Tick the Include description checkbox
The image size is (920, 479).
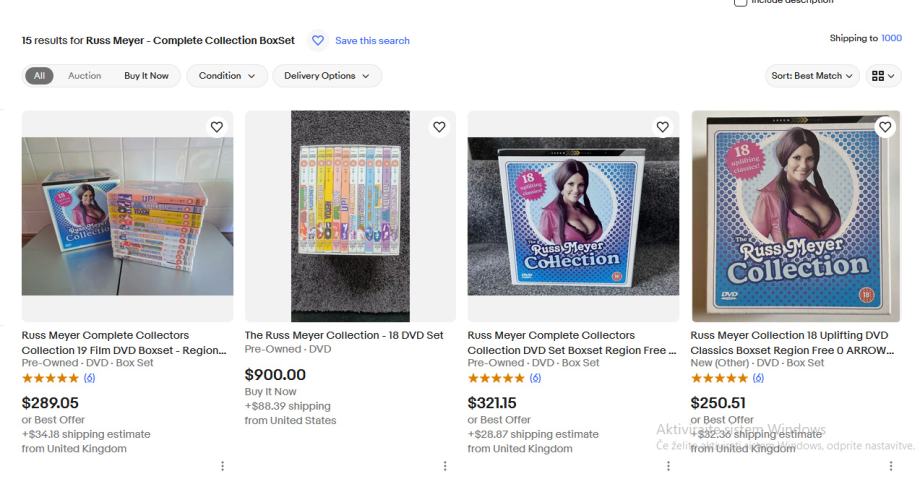pos(740,2)
